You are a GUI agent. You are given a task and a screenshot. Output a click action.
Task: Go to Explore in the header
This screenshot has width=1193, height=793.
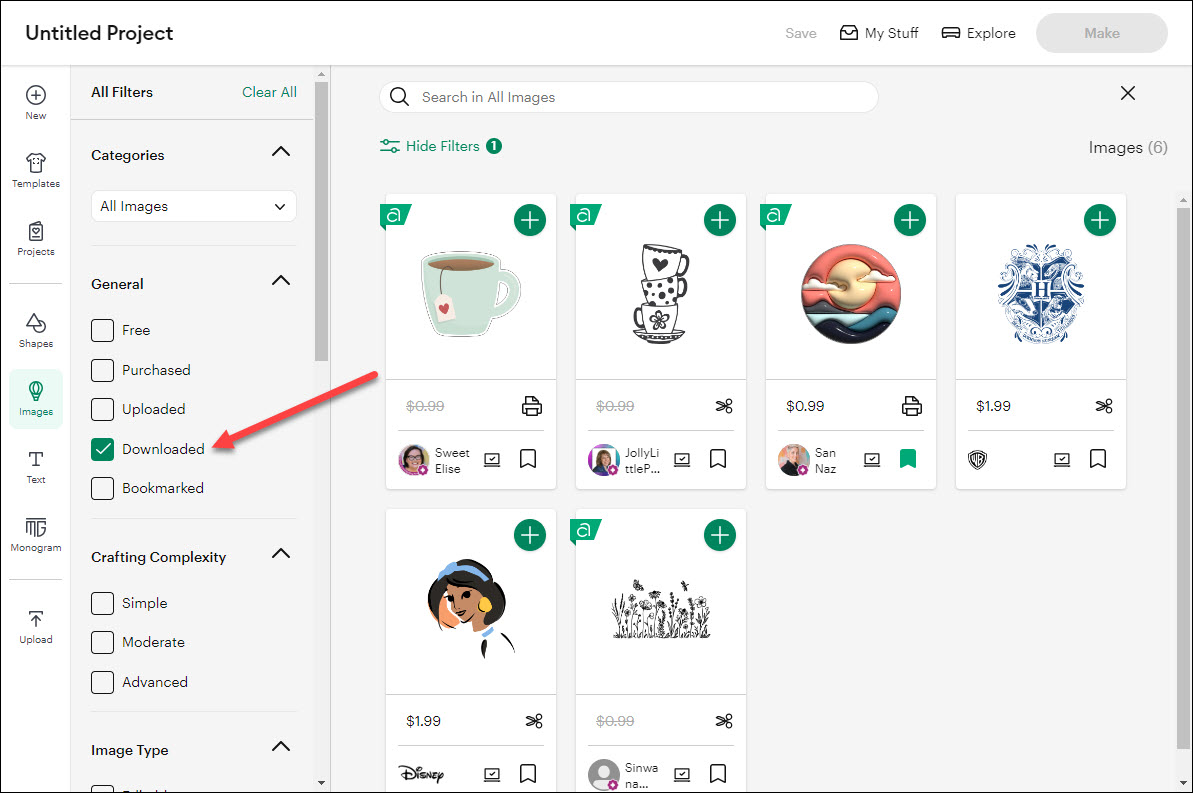(978, 33)
